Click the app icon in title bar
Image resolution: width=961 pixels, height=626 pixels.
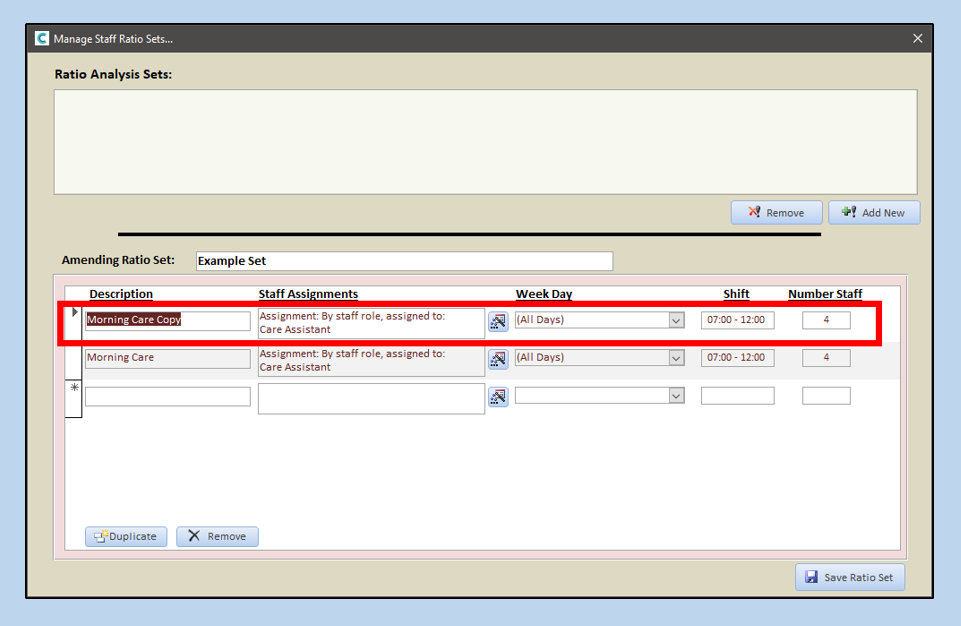coord(42,39)
